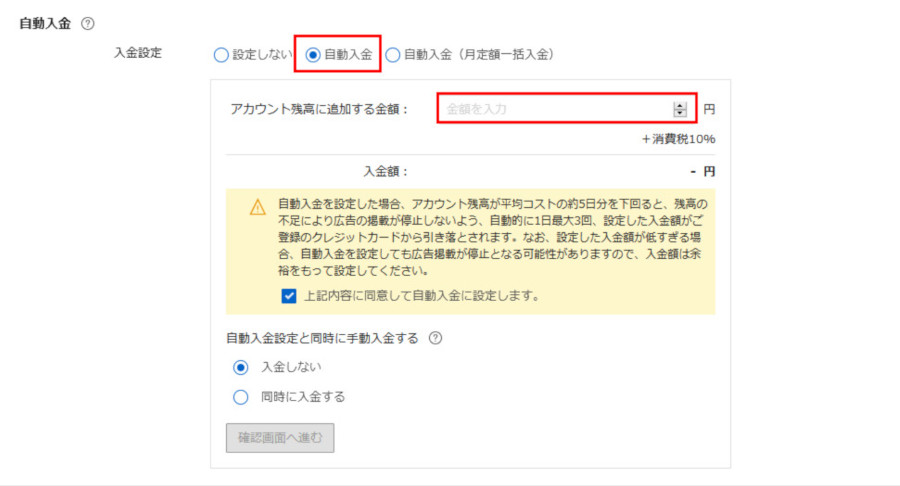Click the 入金額： label
900x486 pixels.
386,172
